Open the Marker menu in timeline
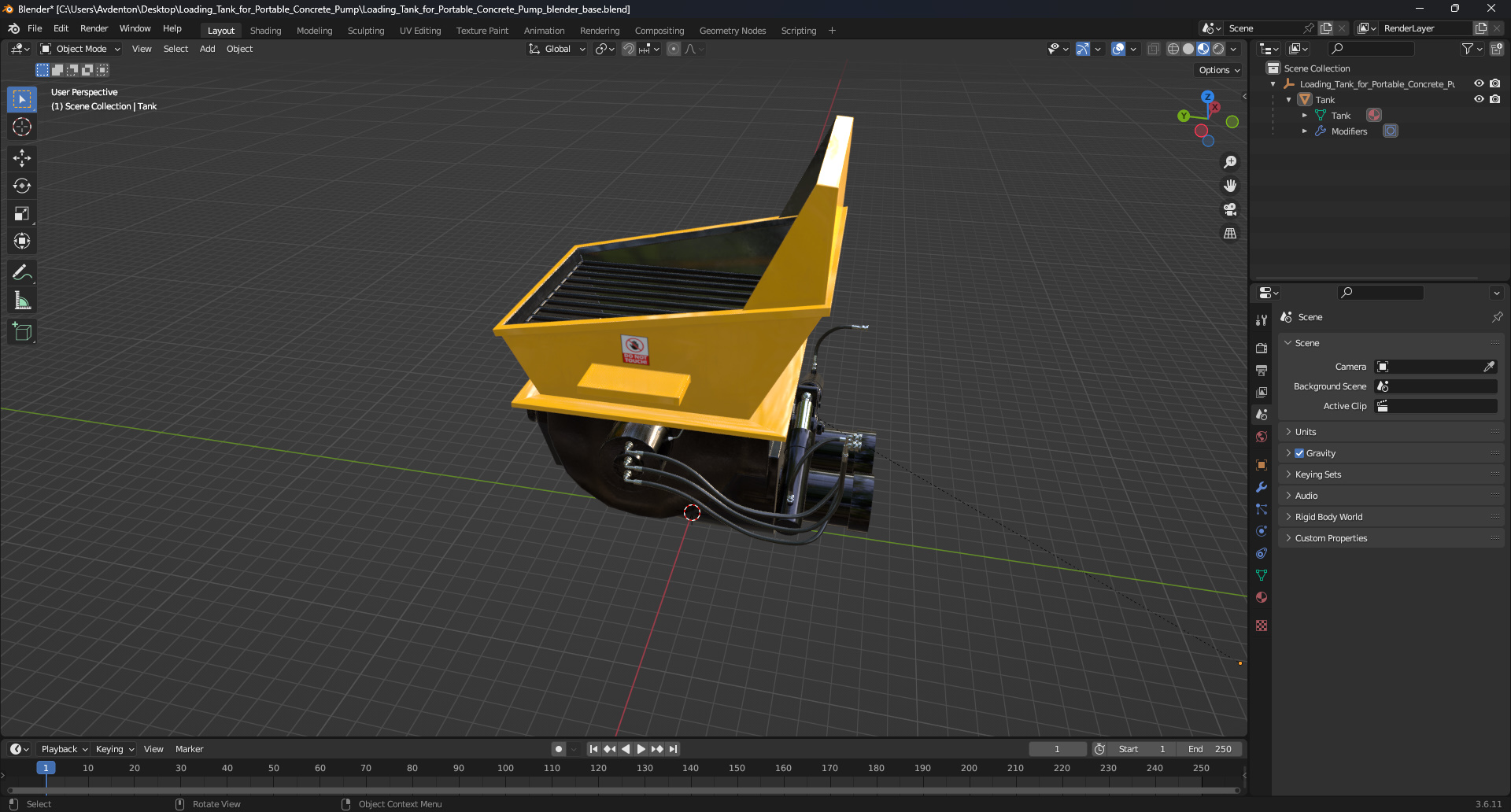Image resolution: width=1511 pixels, height=812 pixels. click(x=189, y=749)
